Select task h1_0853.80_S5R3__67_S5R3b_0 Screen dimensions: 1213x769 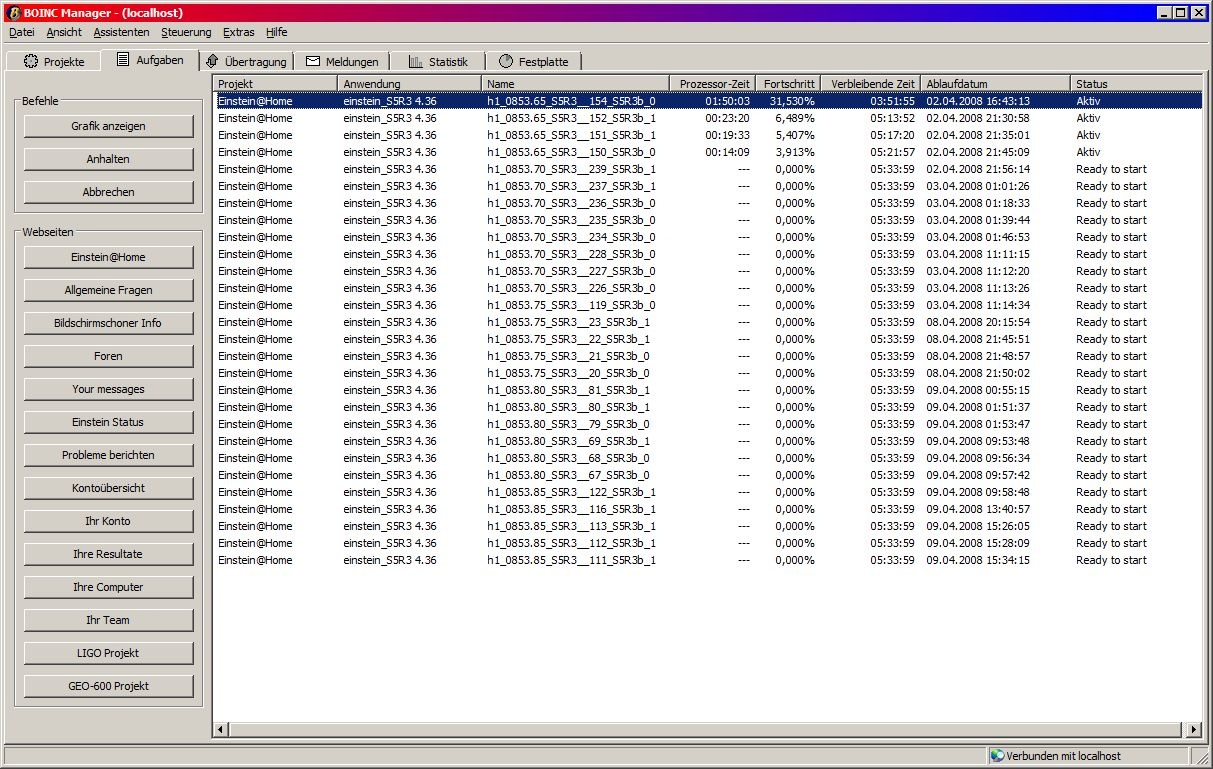click(708, 475)
